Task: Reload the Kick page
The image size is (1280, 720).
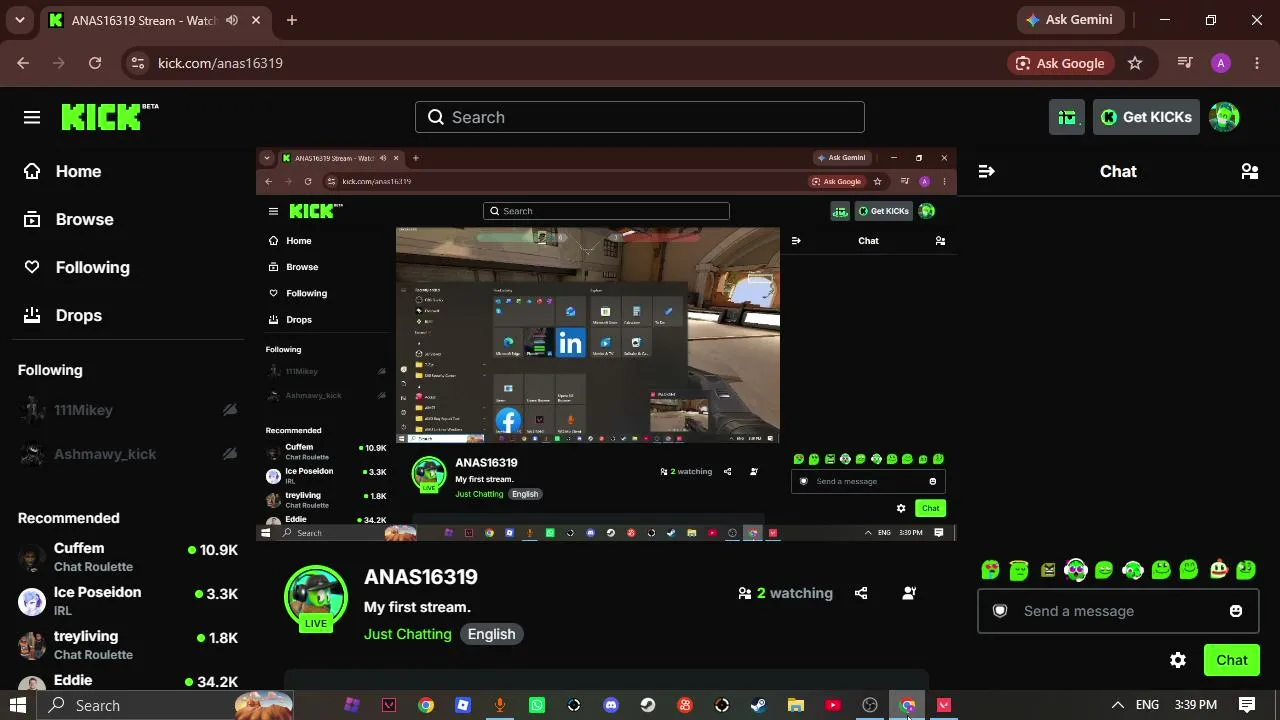Action: 95,63
